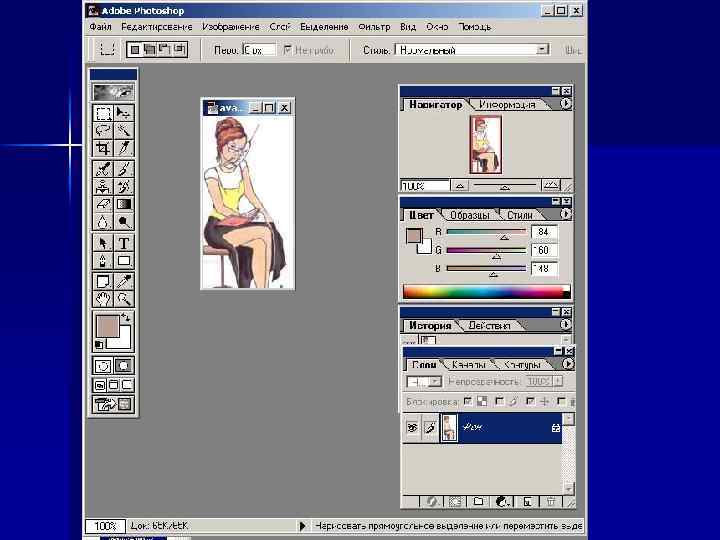The image size is (720, 540).
Task: Open the History panel flyout menu
Action: coord(566,325)
